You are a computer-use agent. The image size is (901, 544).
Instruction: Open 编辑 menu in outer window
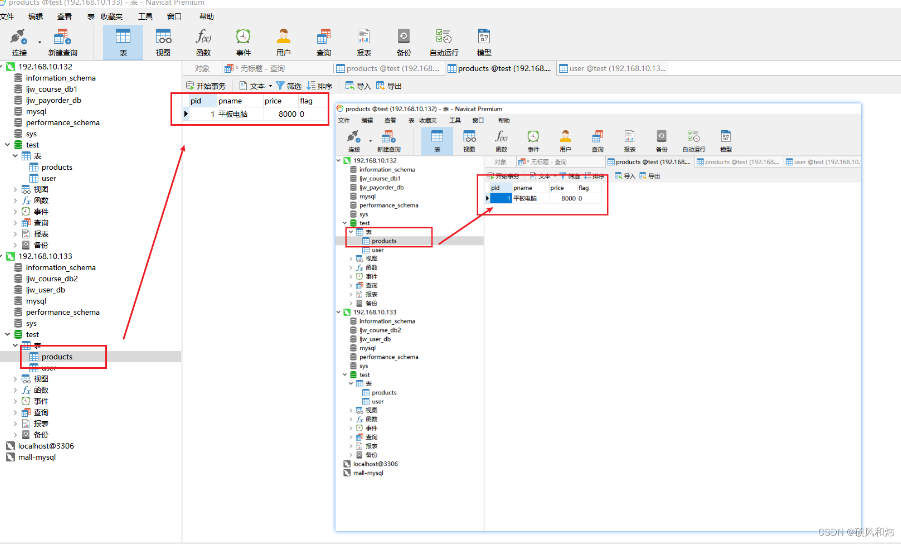[x=36, y=17]
